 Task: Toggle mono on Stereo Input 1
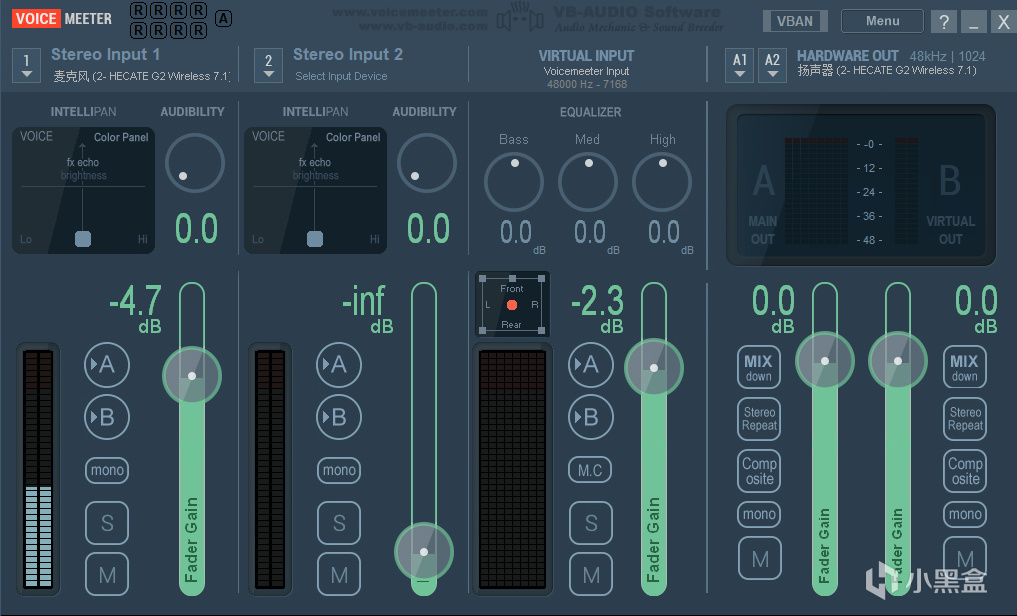click(107, 470)
